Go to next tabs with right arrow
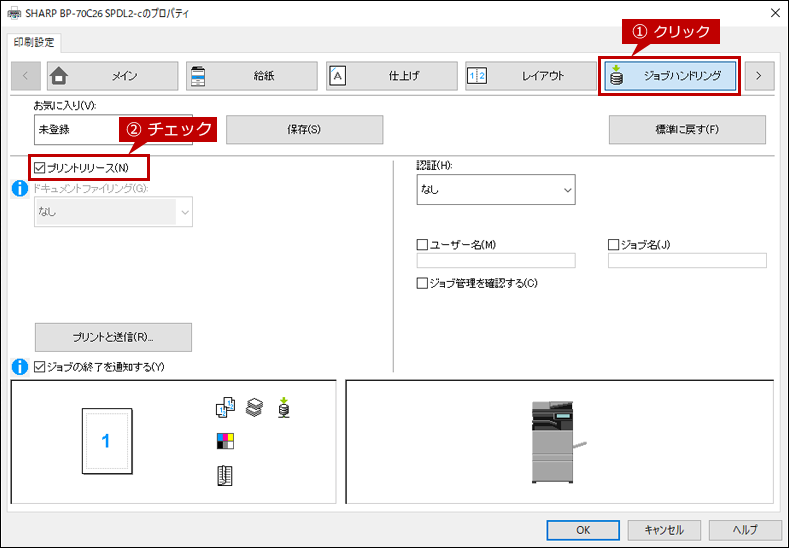 759,76
